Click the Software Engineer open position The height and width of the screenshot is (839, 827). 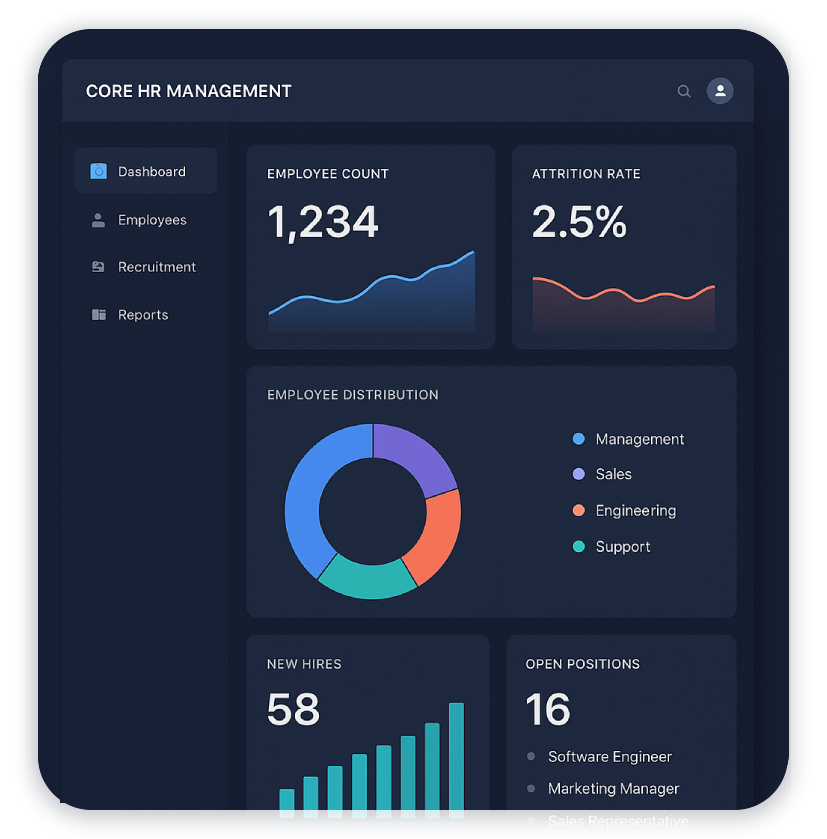(x=609, y=757)
